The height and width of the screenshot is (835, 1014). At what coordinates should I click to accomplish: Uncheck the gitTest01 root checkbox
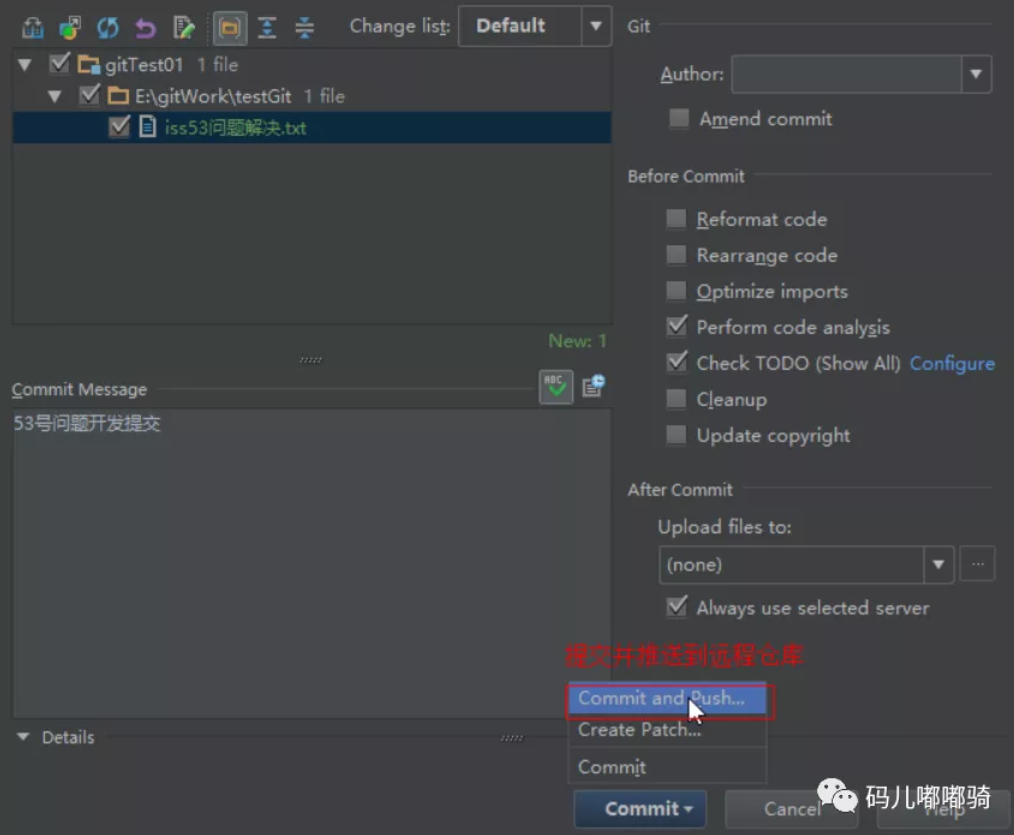(x=59, y=63)
